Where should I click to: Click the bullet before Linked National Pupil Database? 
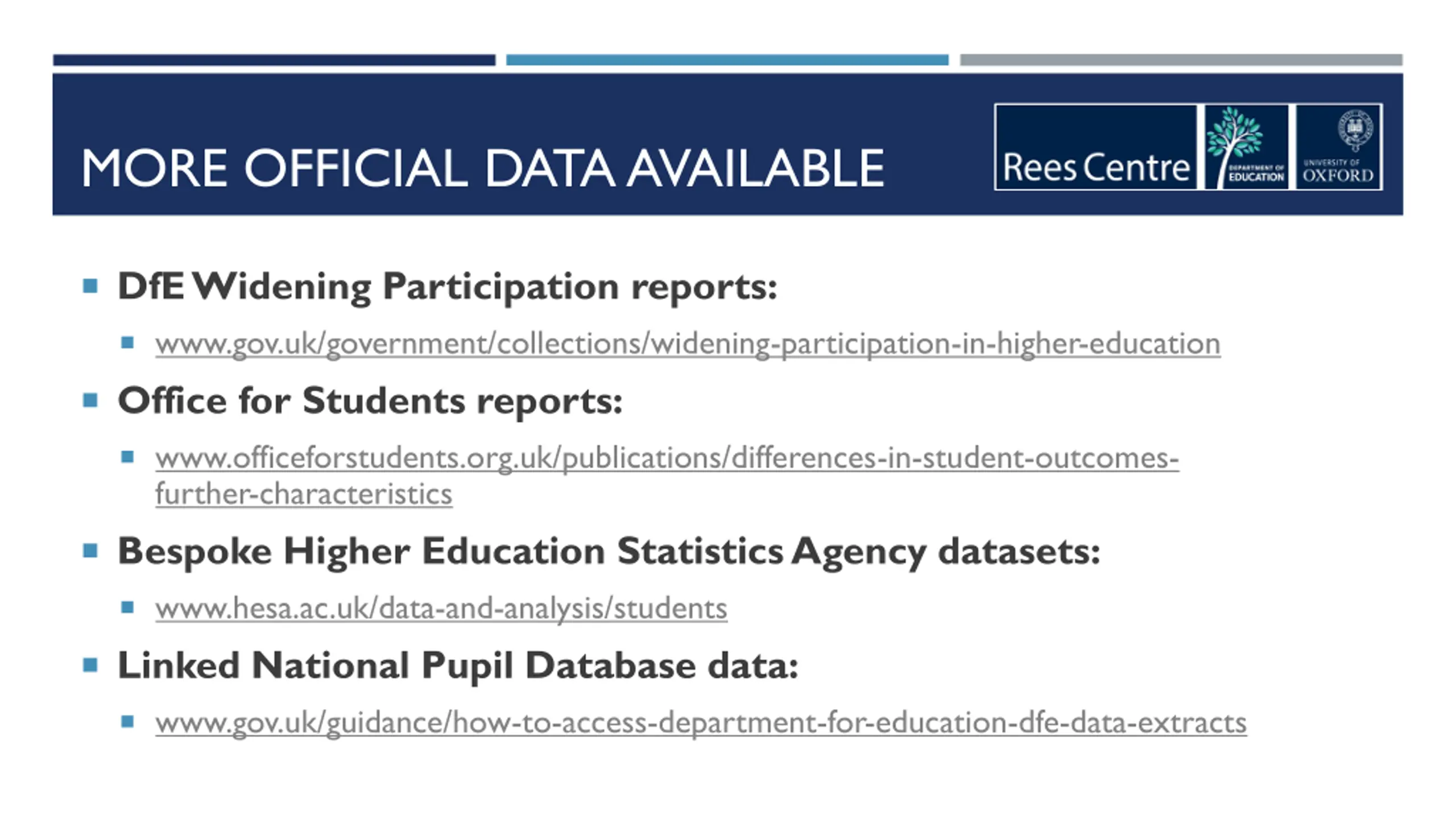click(90, 665)
